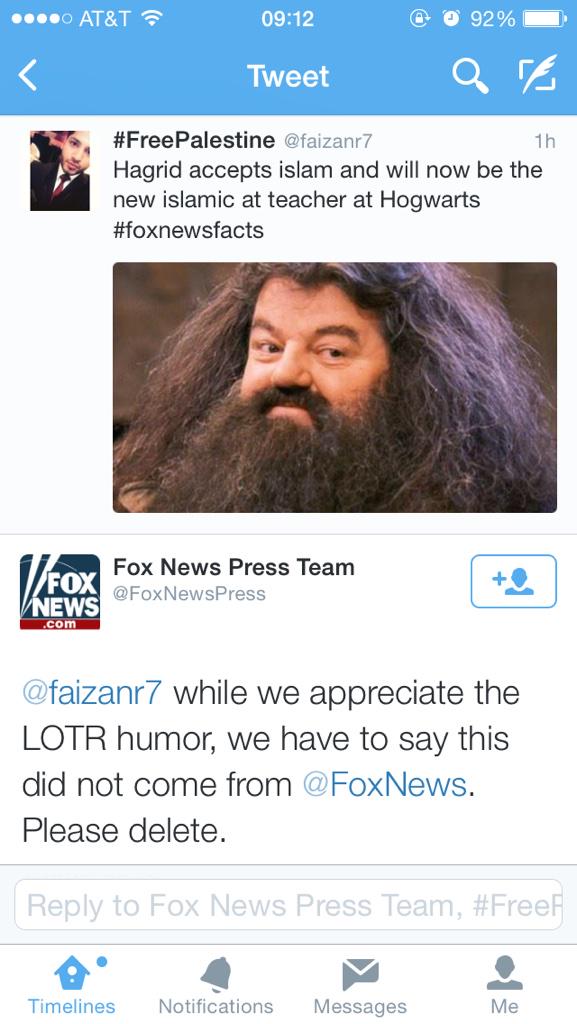
Task: Open the #foxnewsfacts hashtag
Action: [x=189, y=230]
